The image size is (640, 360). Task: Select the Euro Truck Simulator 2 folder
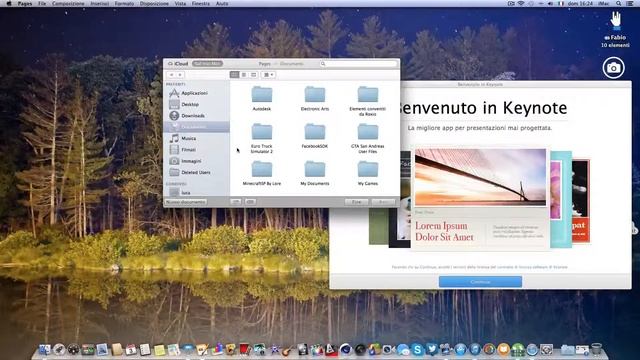point(262,138)
